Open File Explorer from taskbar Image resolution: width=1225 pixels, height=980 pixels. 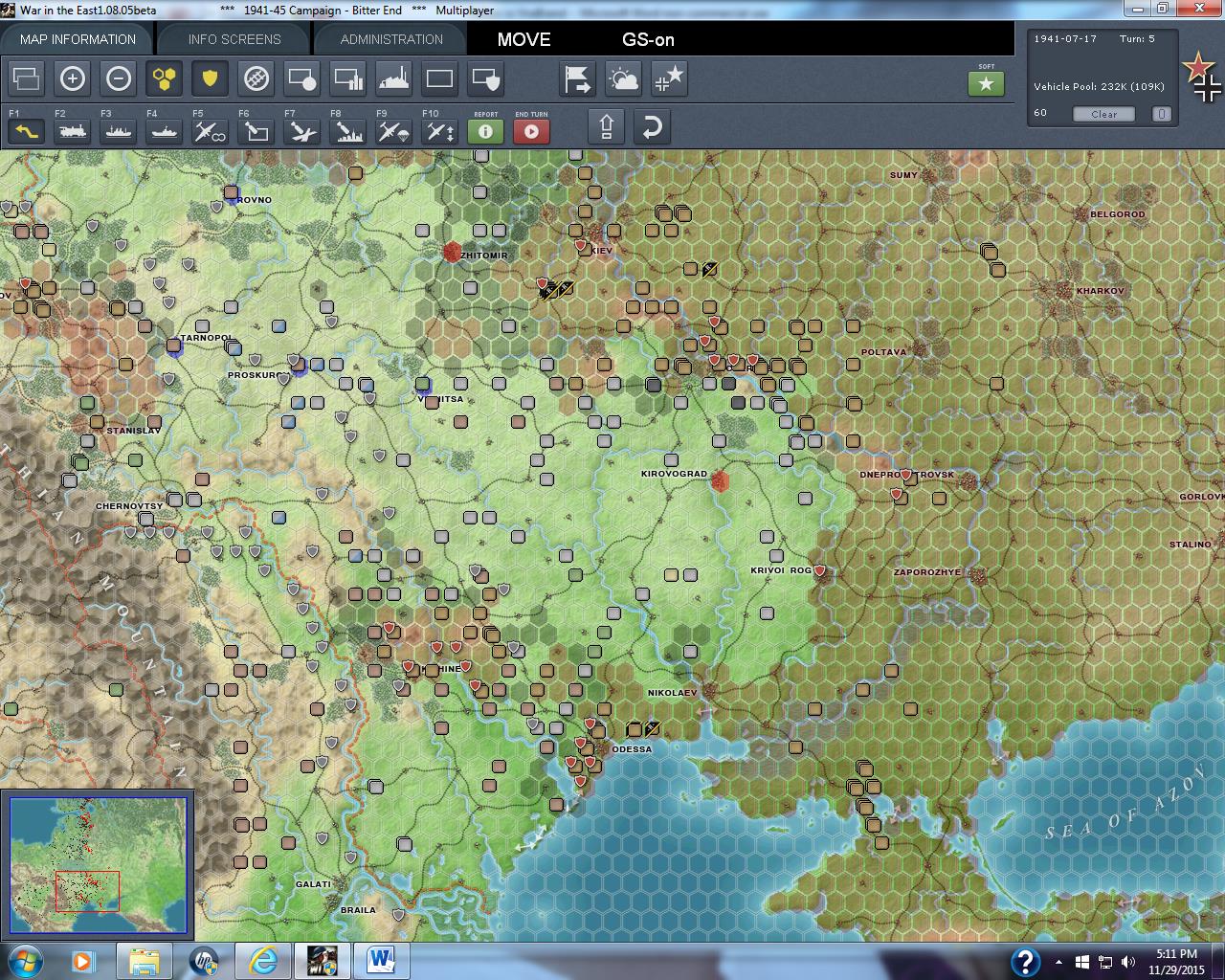[x=145, y=961]
